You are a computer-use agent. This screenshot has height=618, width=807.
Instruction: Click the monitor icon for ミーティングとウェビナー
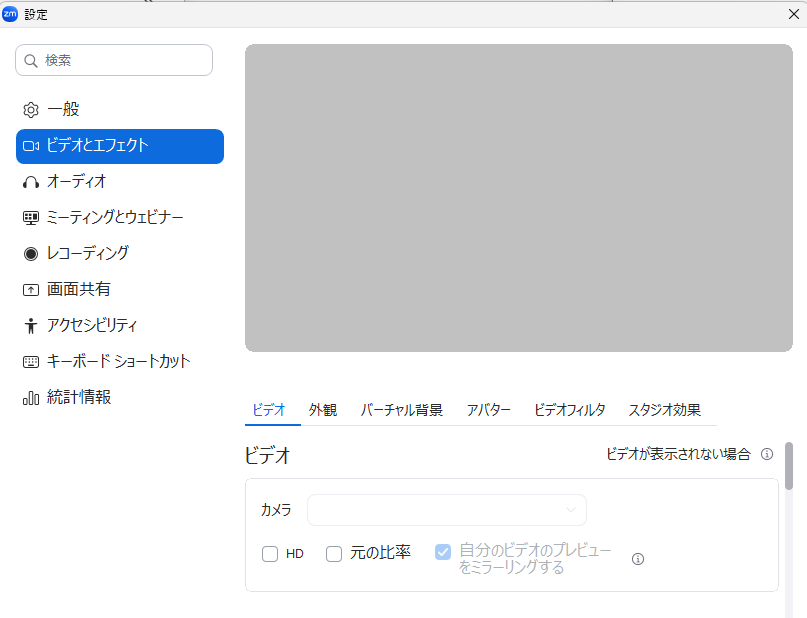(31, 218)
